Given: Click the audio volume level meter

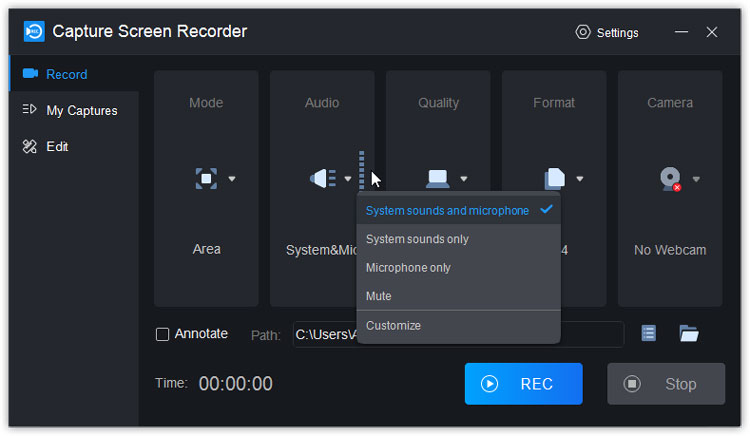Looking at the screenshot, I should 362,171.
